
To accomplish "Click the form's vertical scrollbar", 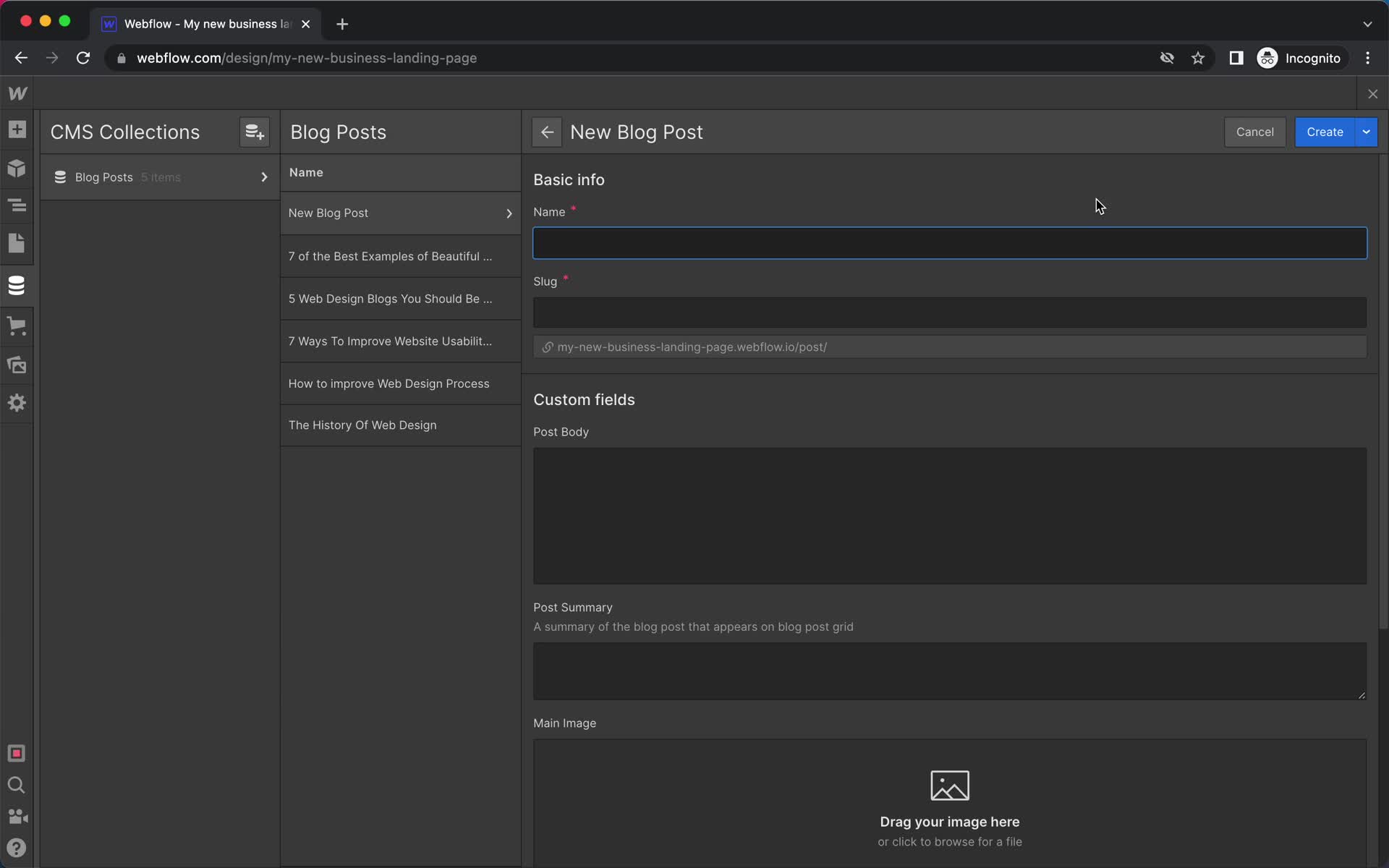I will click(x=1383, y=391).
